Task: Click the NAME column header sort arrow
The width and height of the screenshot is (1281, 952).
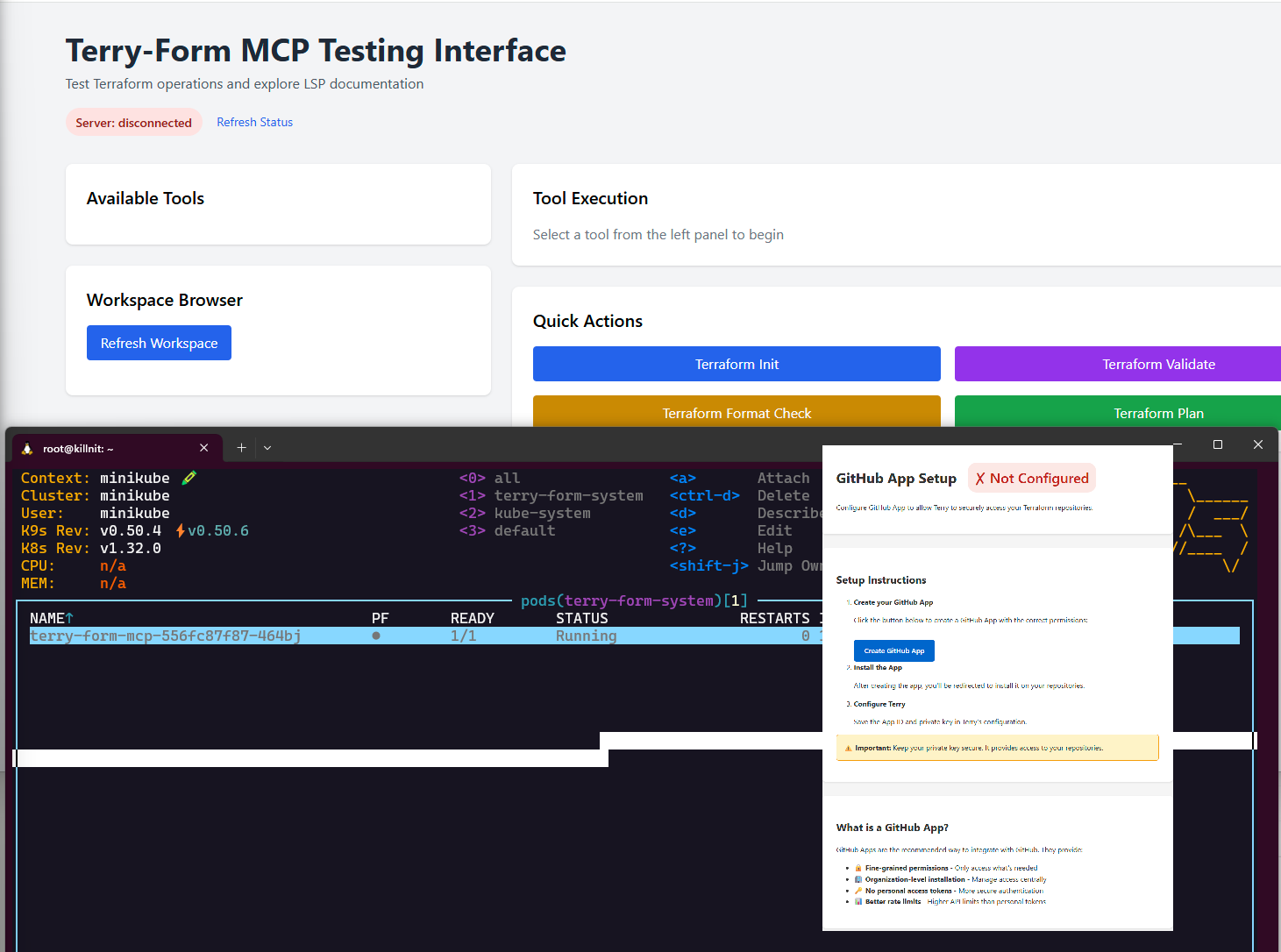Action: pos(69,618)
